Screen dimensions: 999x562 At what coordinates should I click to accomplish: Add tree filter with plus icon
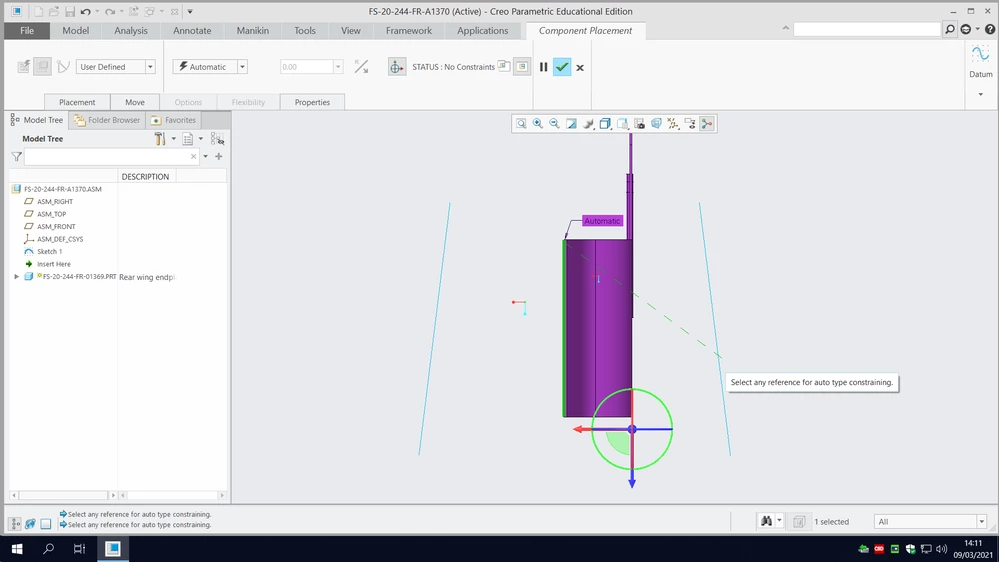pos(219,156)
